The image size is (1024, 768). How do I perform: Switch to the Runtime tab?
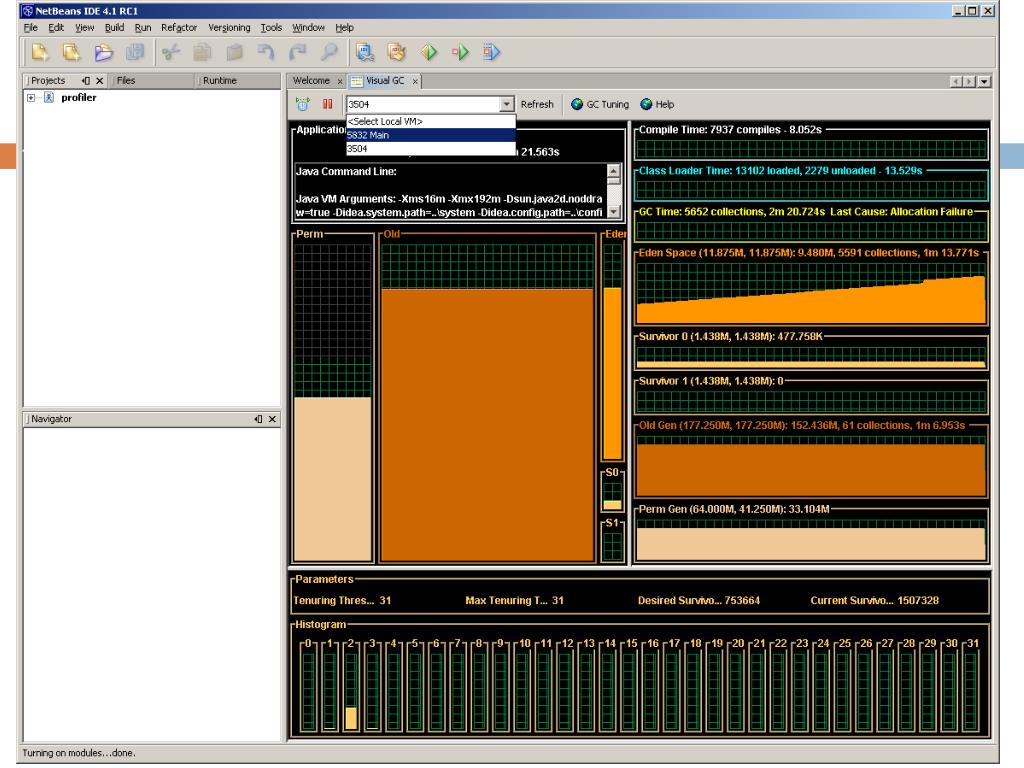click(219, 80)
